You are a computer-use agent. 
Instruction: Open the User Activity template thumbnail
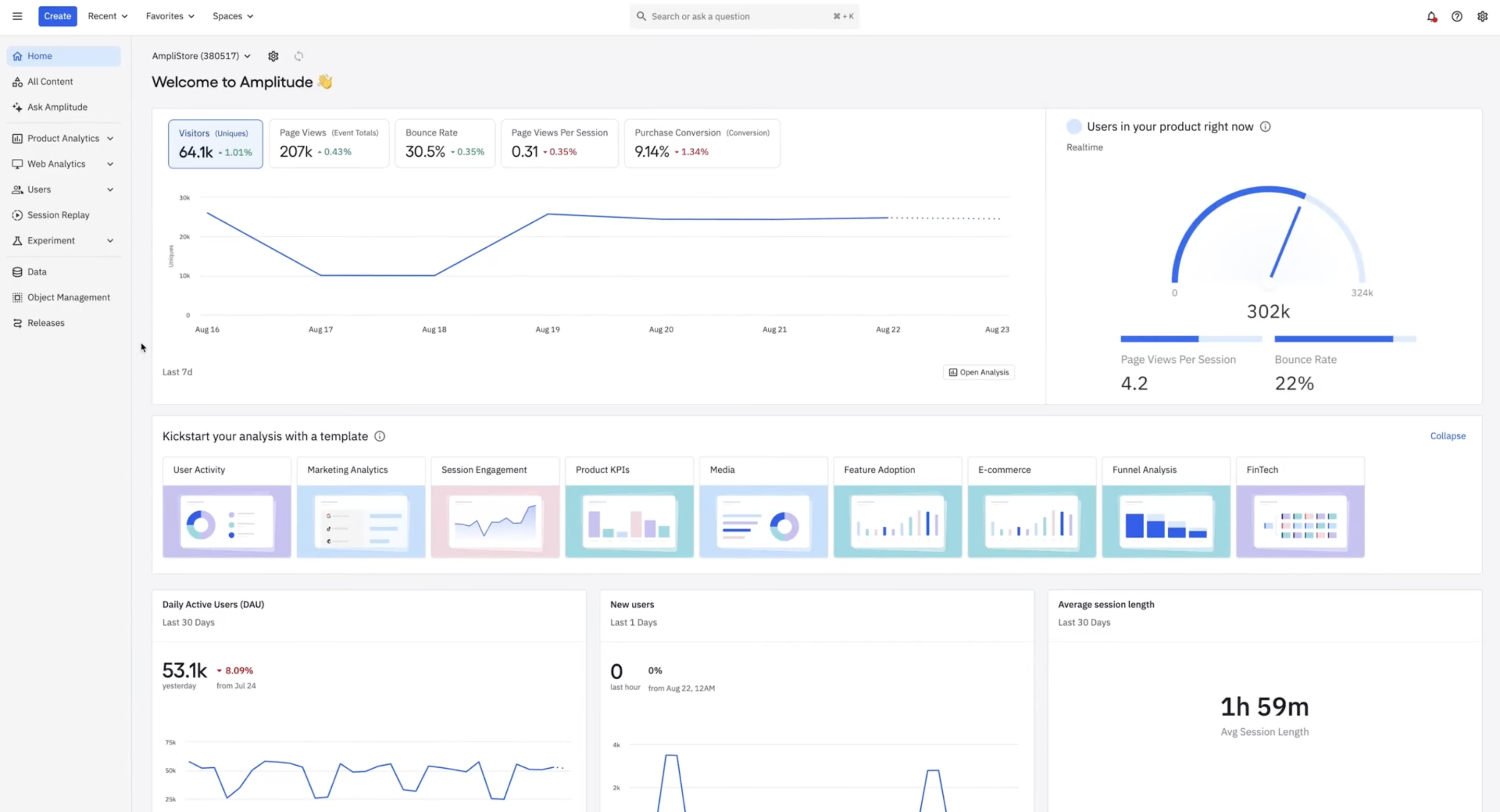pos(227,522)
